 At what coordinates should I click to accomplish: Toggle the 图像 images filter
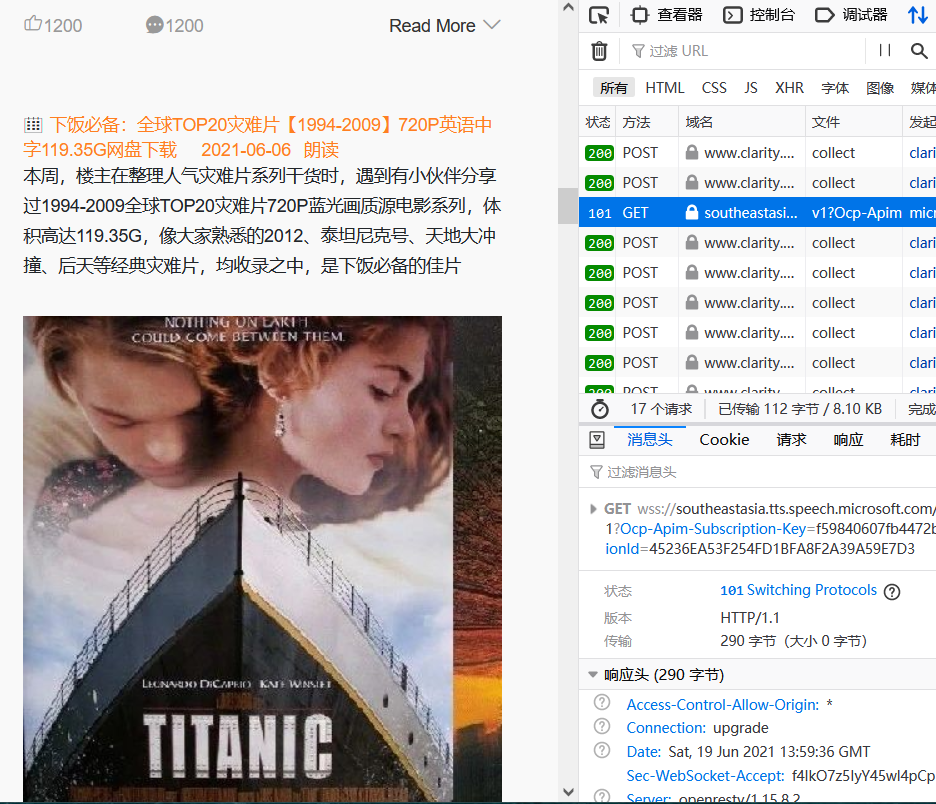pyautogui.click(x=880, y=88)
